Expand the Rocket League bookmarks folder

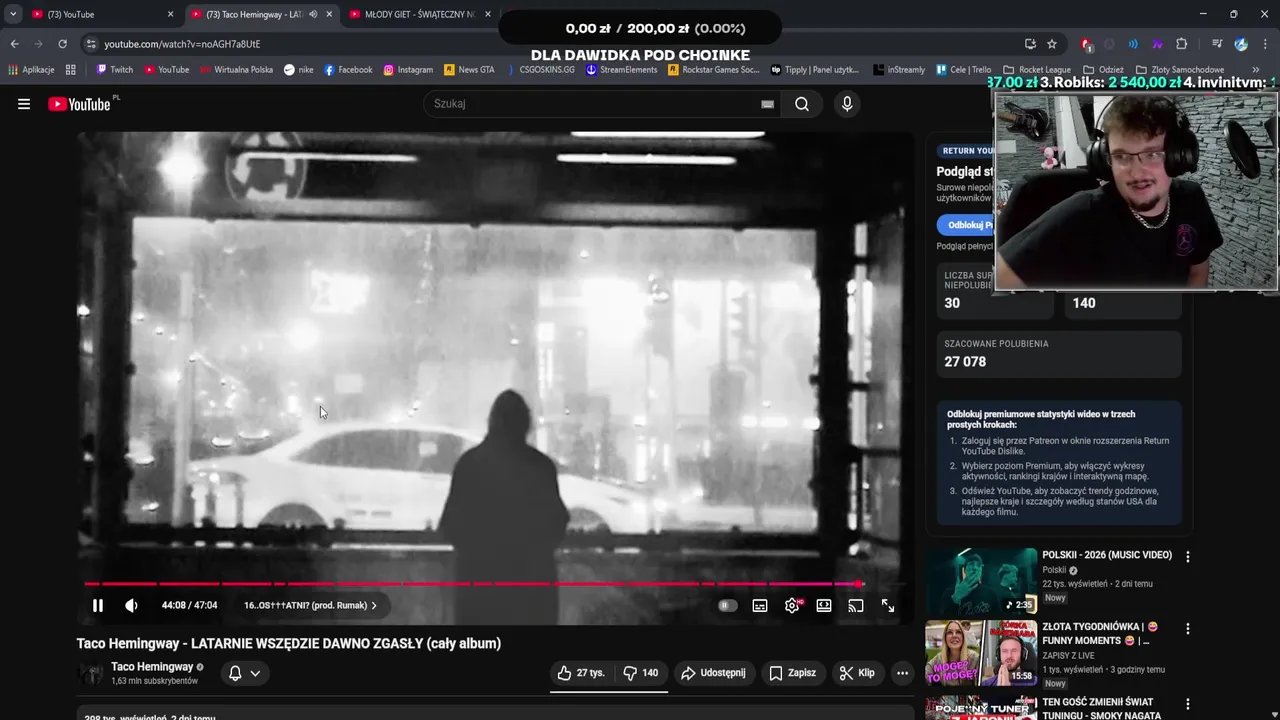pos(1037,70)
